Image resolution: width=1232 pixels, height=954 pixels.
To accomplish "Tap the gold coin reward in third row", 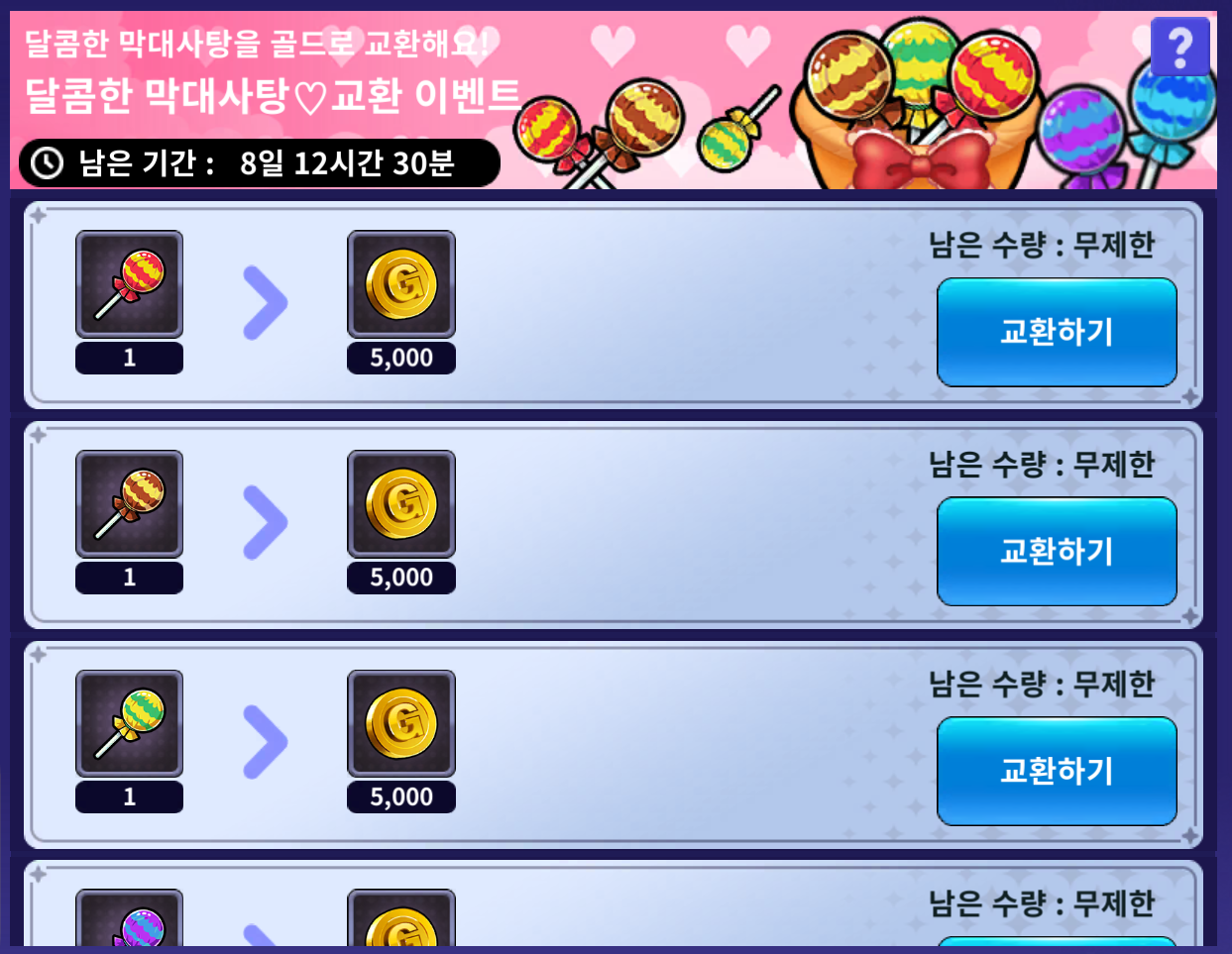I will coord(401,724).
